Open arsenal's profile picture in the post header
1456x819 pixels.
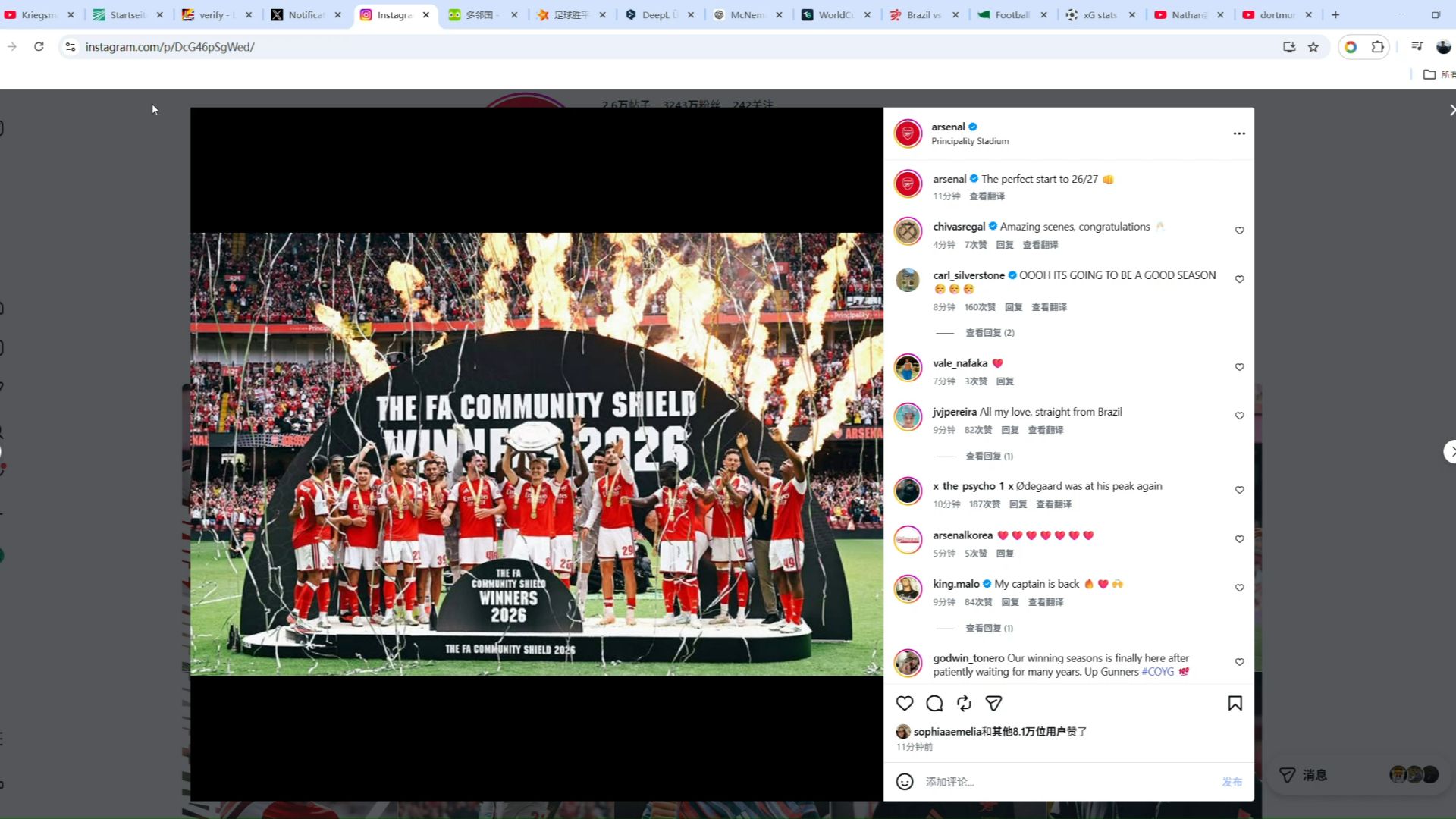(x=908, y=133)
